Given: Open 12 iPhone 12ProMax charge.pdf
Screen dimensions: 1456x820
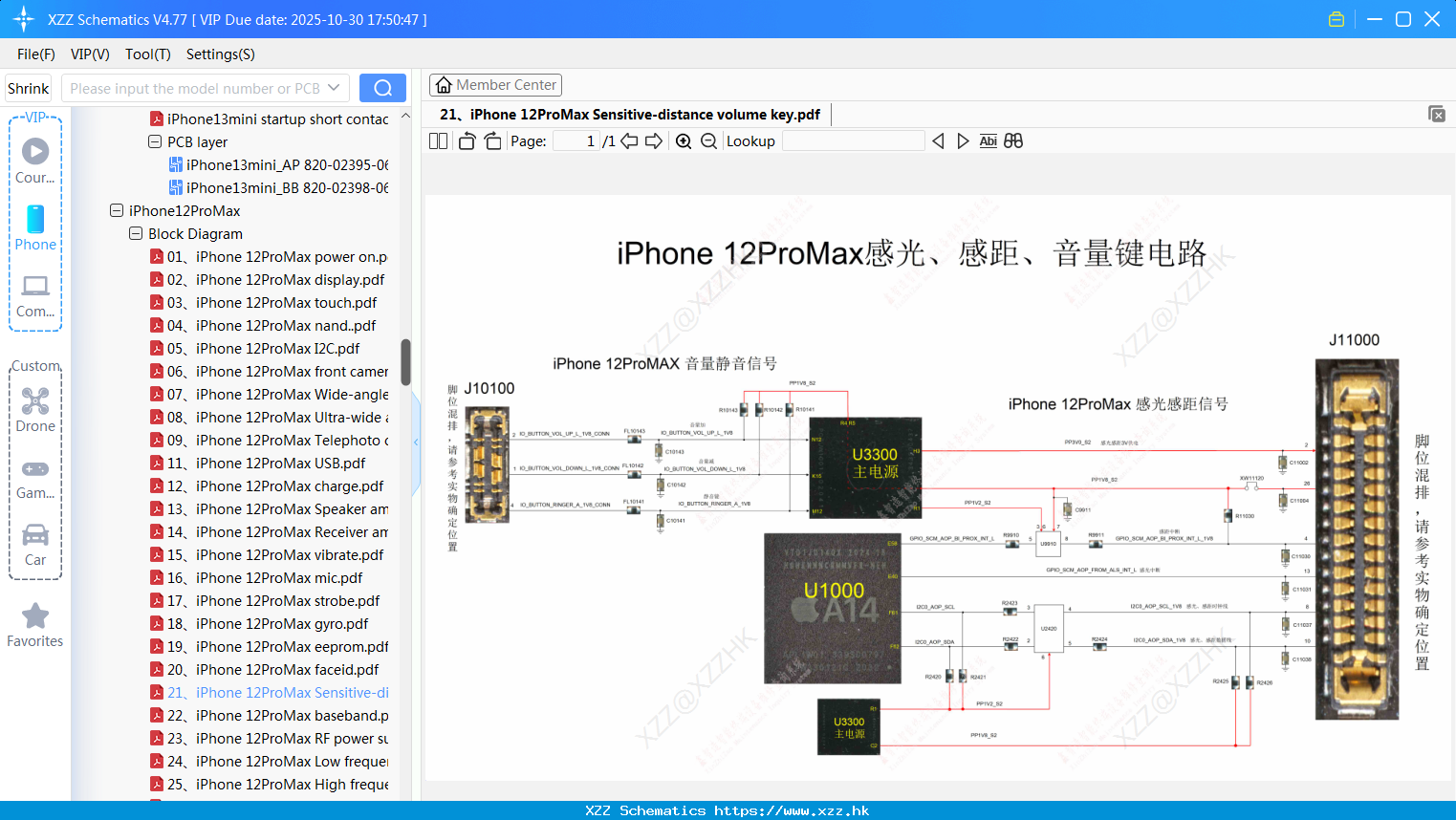Looking at the screenshot, I should 267,486.
